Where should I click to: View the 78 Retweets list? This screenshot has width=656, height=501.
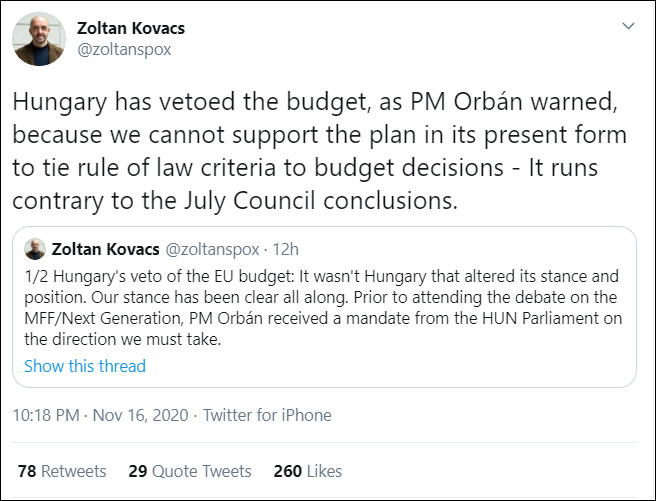point(62,471)
